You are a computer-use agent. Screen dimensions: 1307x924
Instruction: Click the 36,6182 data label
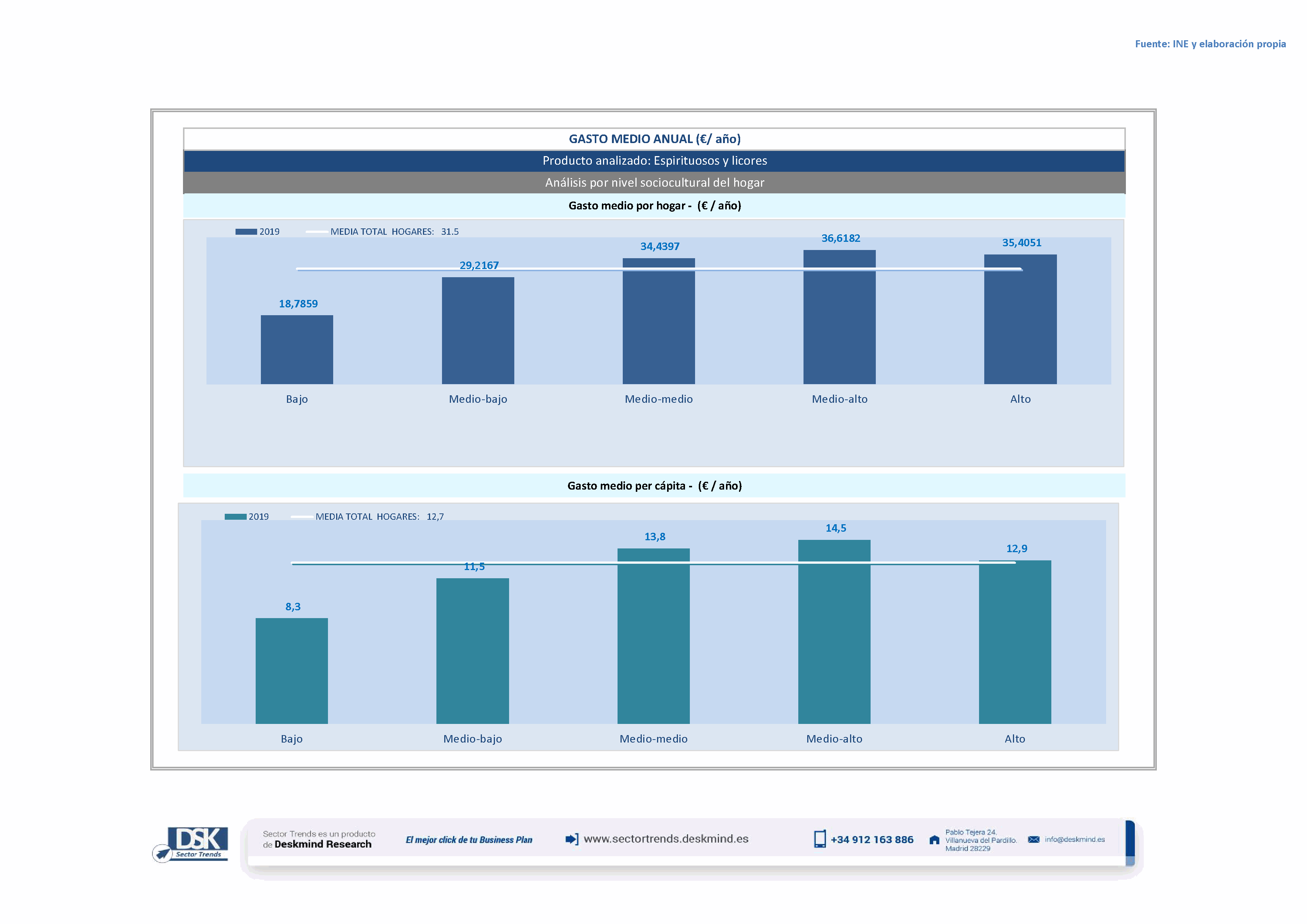(x=840, y=238)
